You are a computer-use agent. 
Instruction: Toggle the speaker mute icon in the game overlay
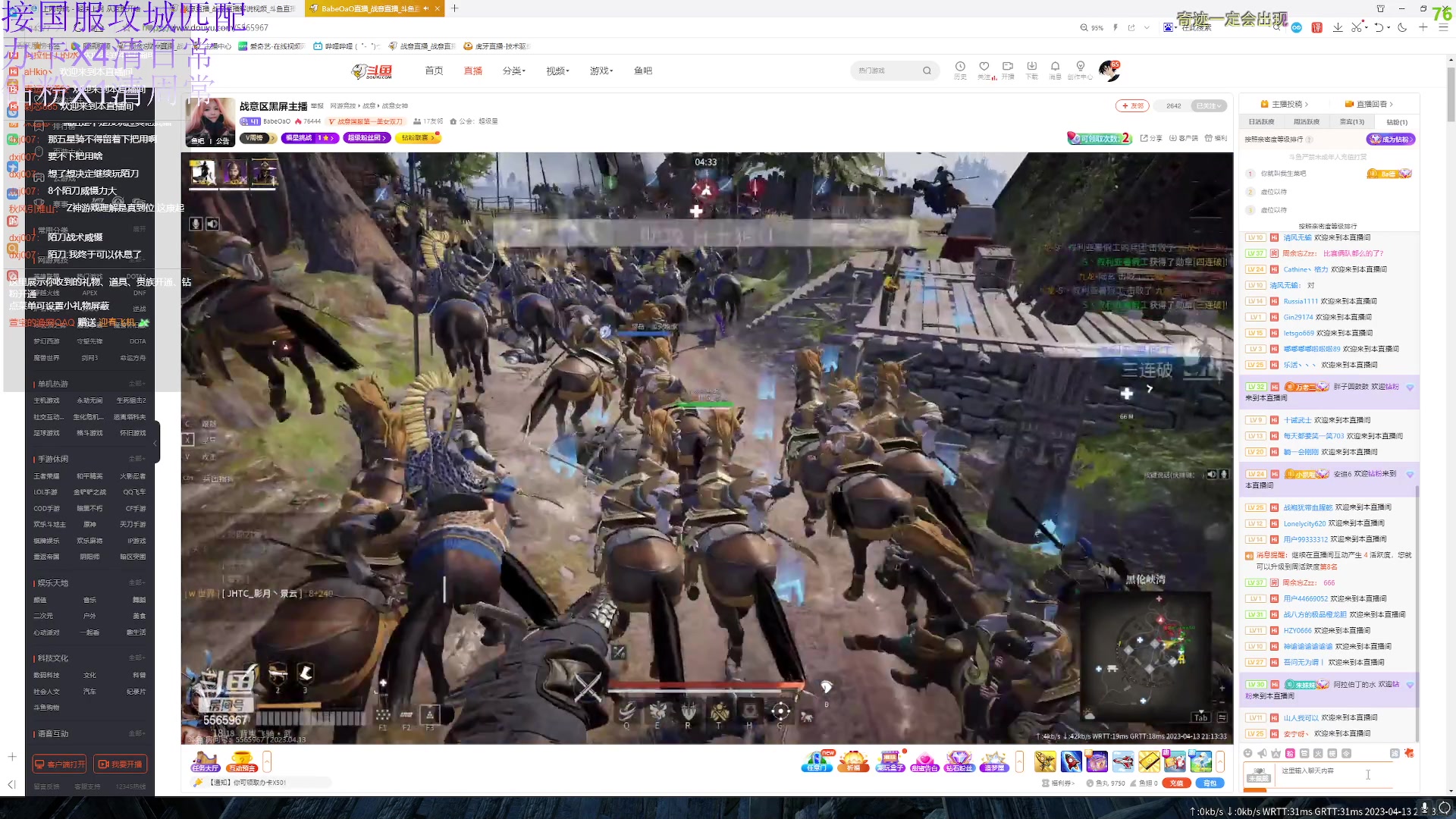[x=212, y=224]
